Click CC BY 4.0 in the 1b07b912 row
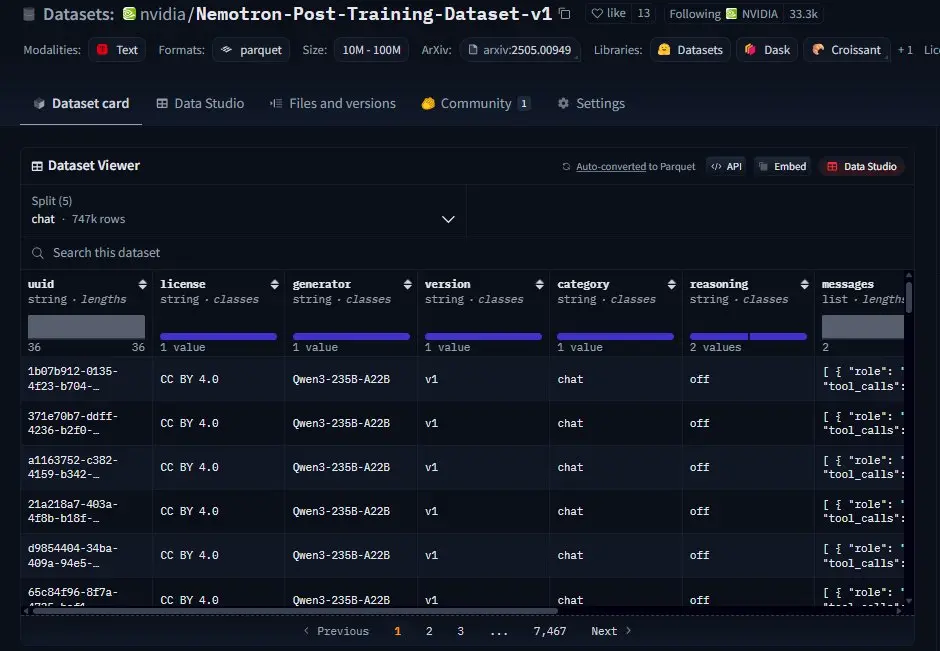 point(189,379)
